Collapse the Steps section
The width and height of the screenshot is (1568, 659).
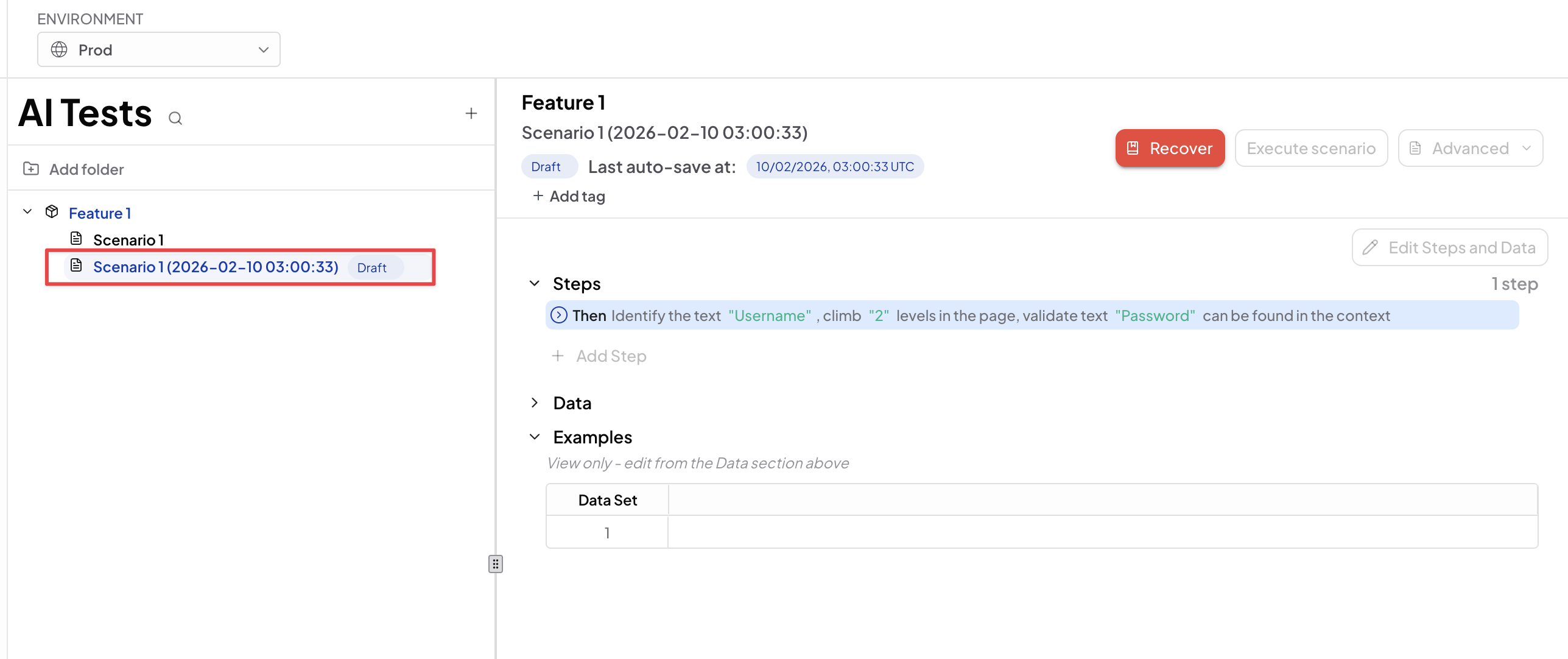[534, 284]
